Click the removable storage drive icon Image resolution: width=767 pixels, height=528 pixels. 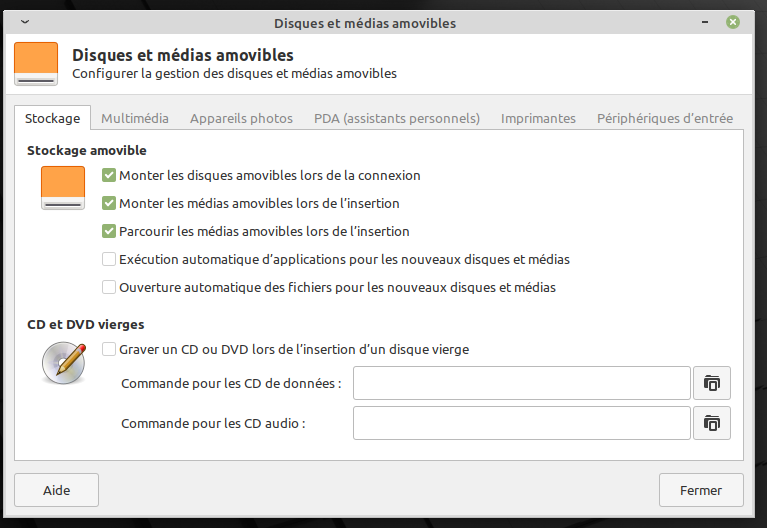(63, 187)
